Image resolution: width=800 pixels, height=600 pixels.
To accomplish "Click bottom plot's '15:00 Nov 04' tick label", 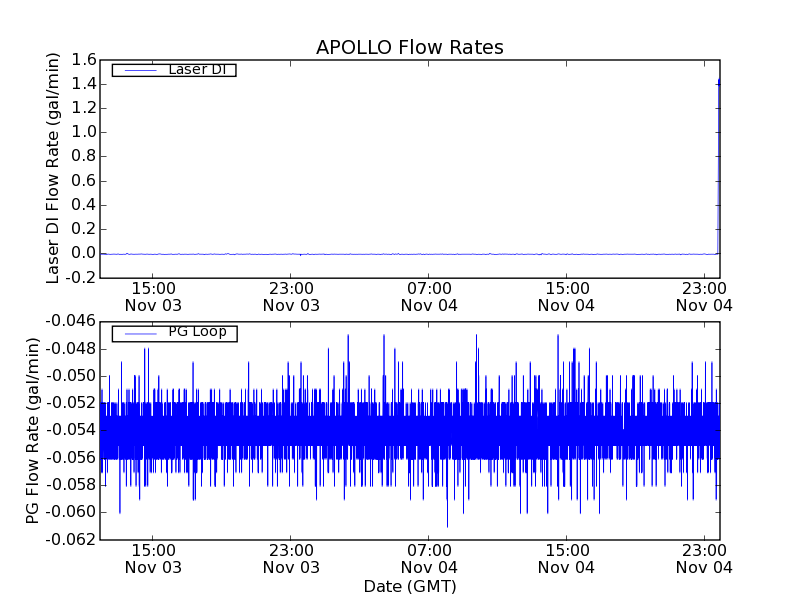I will click(x=566, y=558).
